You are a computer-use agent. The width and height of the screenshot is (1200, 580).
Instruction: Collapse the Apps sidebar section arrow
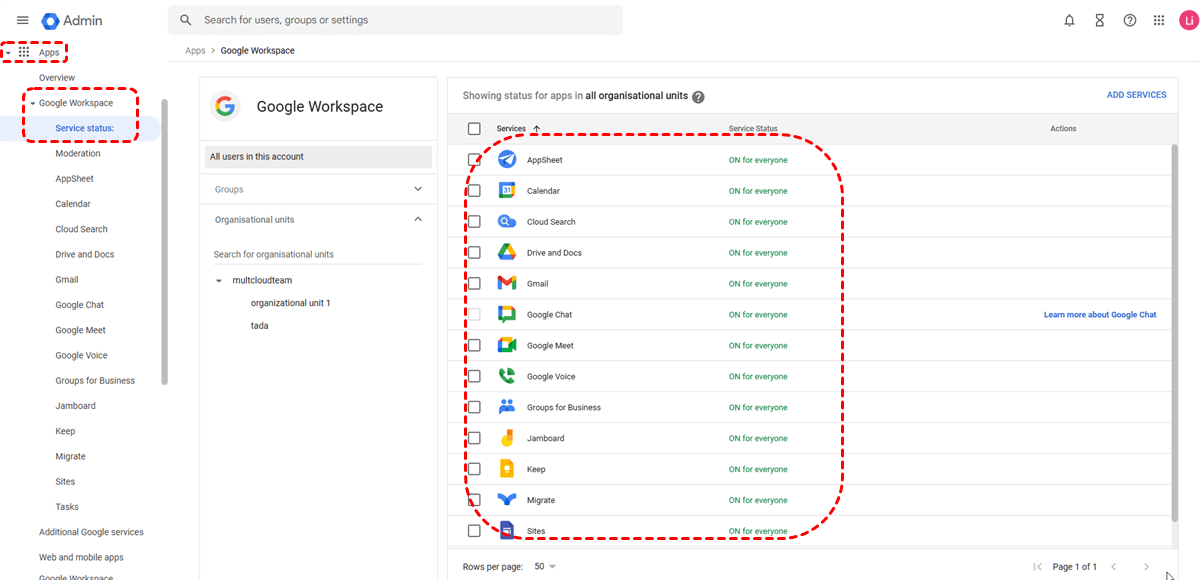pos(9,53)
